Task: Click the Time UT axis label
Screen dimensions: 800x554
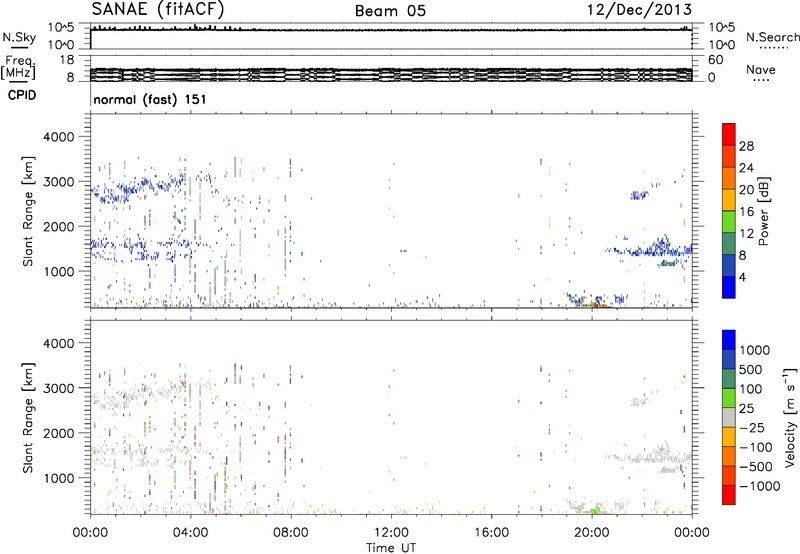Action: [x=391, y=548]
